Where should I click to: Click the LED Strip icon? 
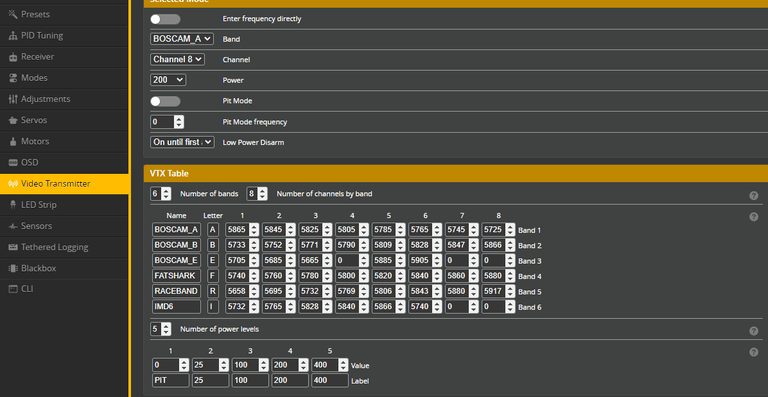point(13,205)
